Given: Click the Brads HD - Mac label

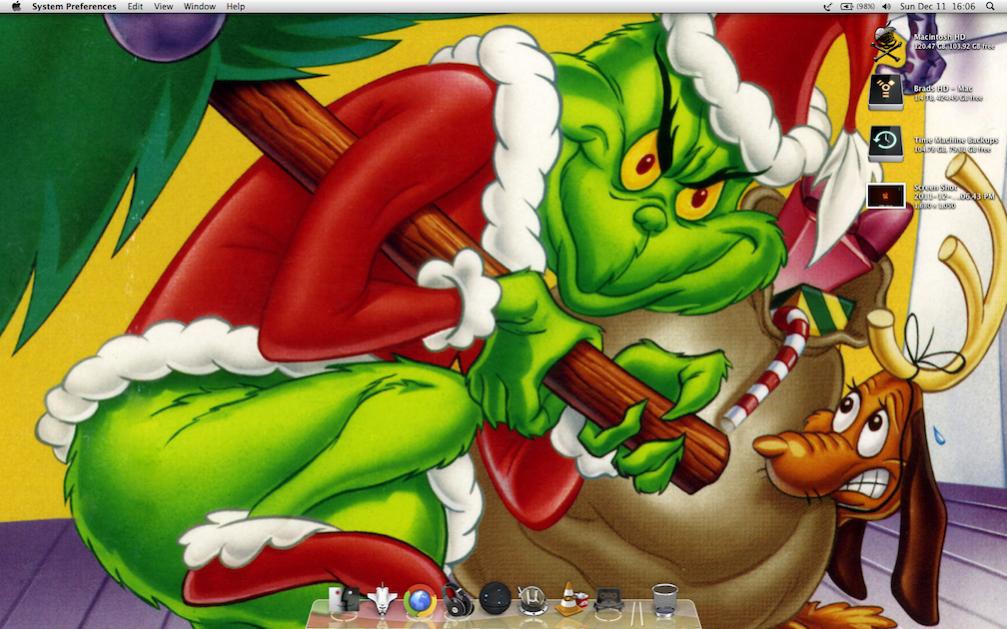Looking at the screenshot, I should 943,89.
